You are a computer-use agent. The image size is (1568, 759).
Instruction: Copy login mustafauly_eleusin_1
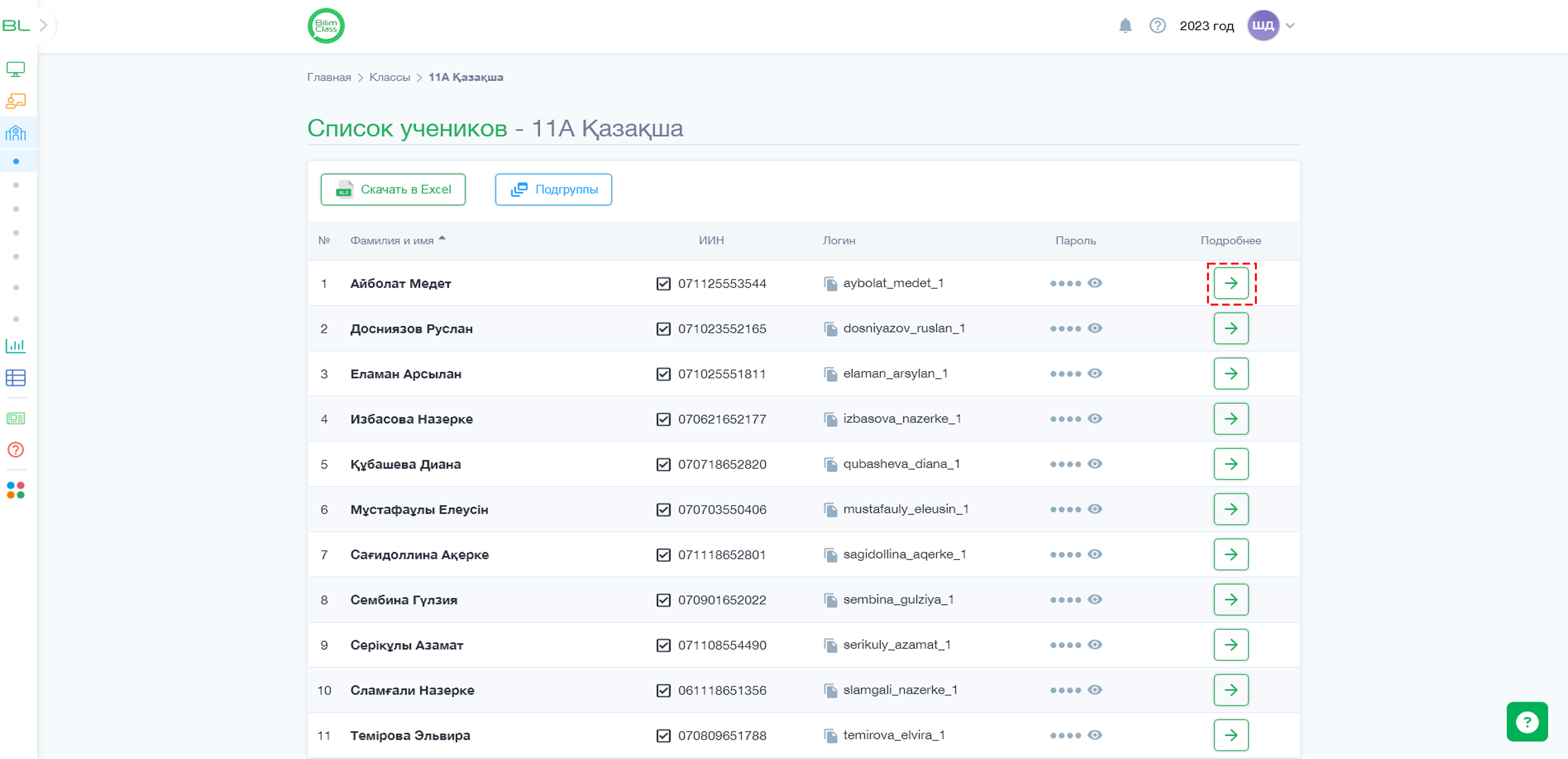click(x=830, y=509)
